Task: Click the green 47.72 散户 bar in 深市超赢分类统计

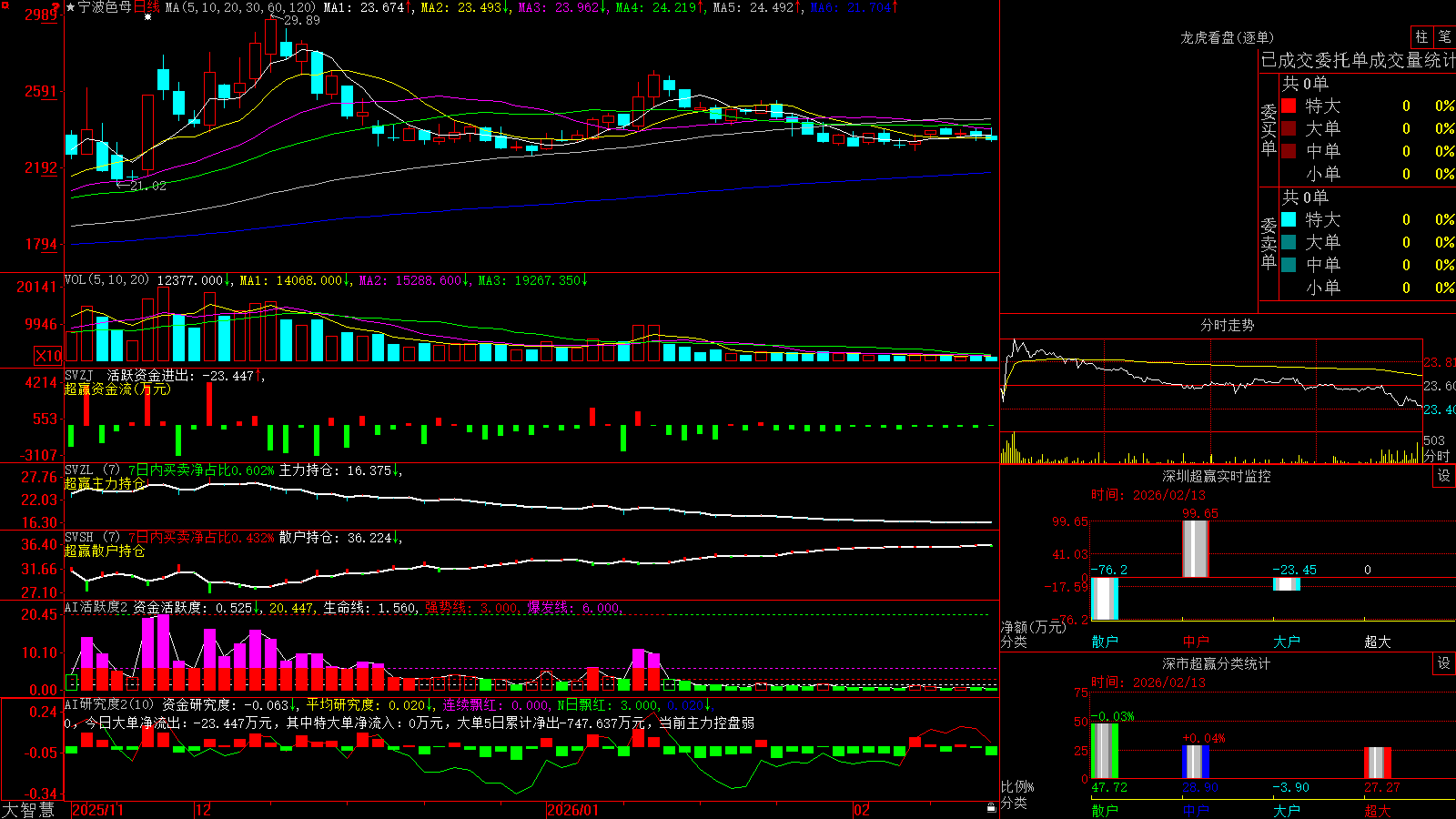Action: tap(1105, 751)
